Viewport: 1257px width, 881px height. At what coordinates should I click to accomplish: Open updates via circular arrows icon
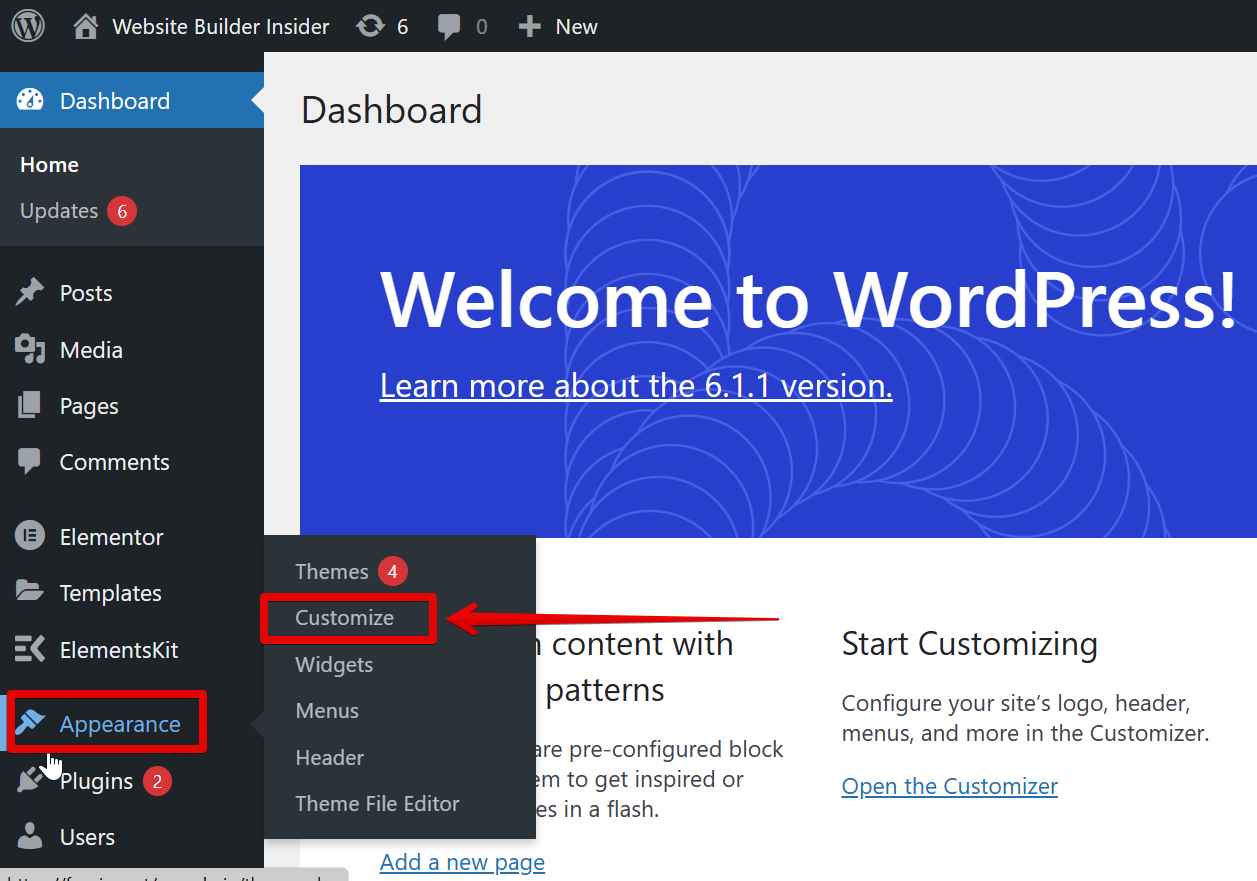pyautogui.click(x=371, y=26)
